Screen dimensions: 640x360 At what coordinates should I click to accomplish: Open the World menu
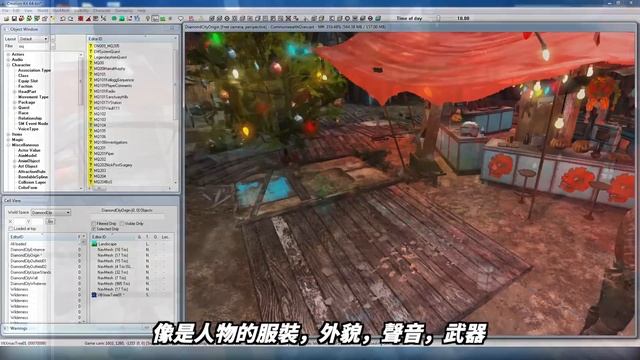(x=42, y=10)
